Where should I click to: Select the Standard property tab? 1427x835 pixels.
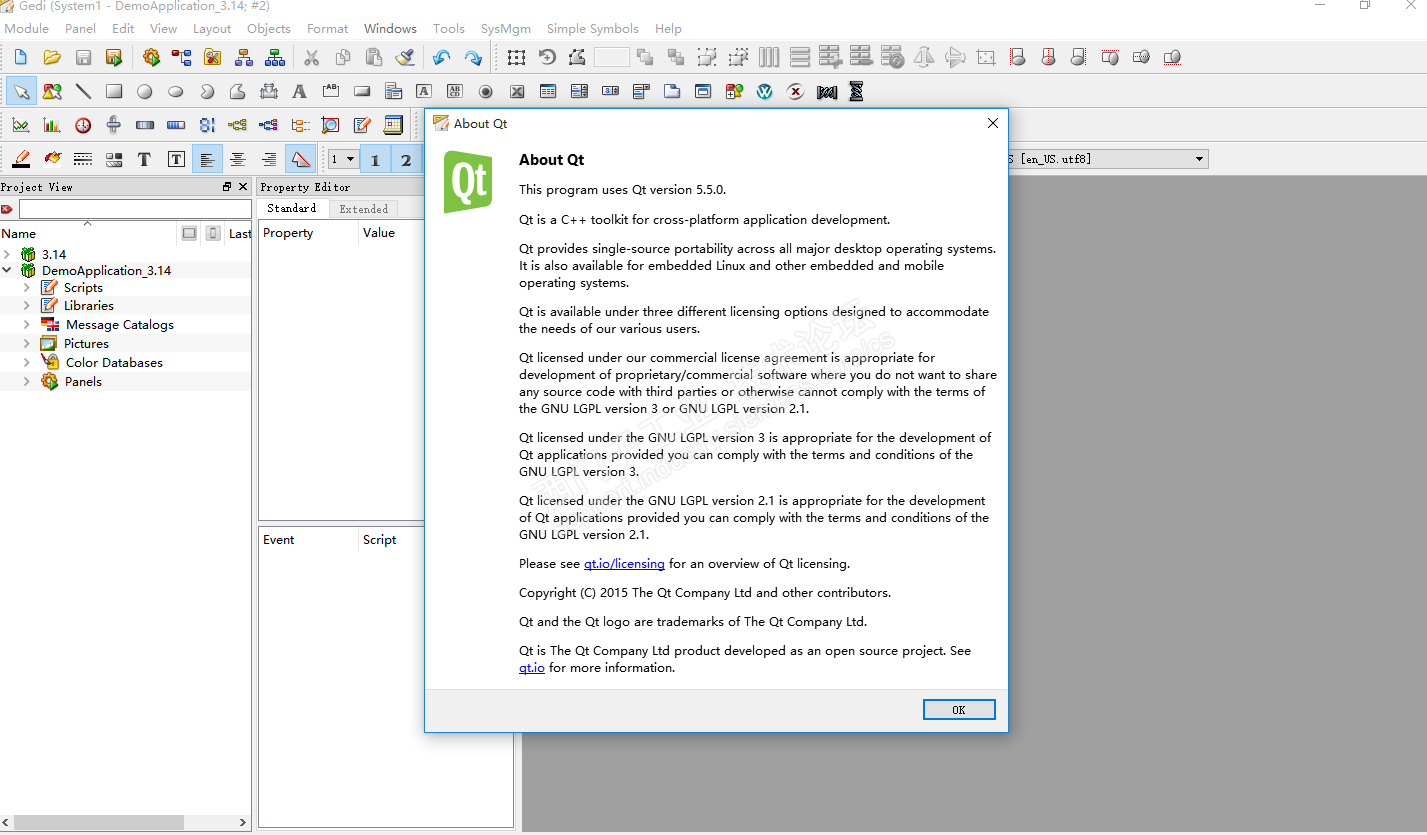[x=292, y=208]
